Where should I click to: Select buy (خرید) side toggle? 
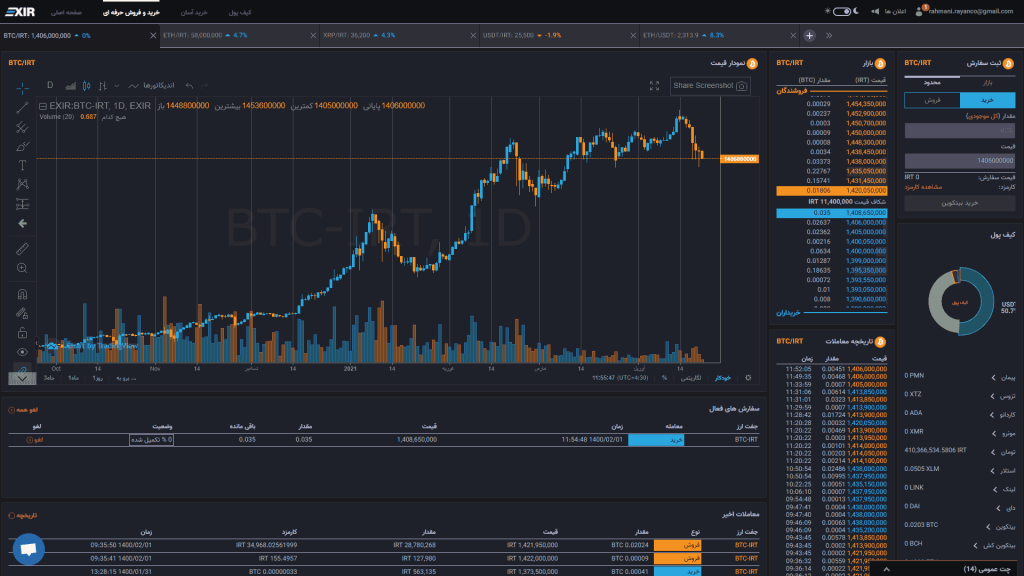[x=987, y=100]
